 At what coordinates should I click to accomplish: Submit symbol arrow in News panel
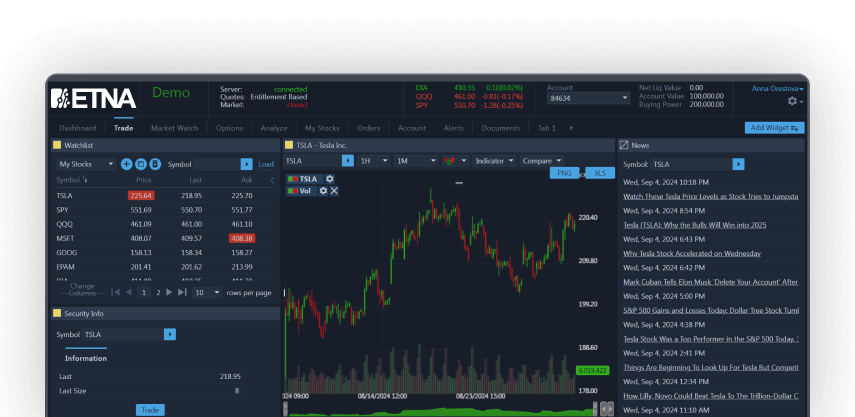click(738, 164)
